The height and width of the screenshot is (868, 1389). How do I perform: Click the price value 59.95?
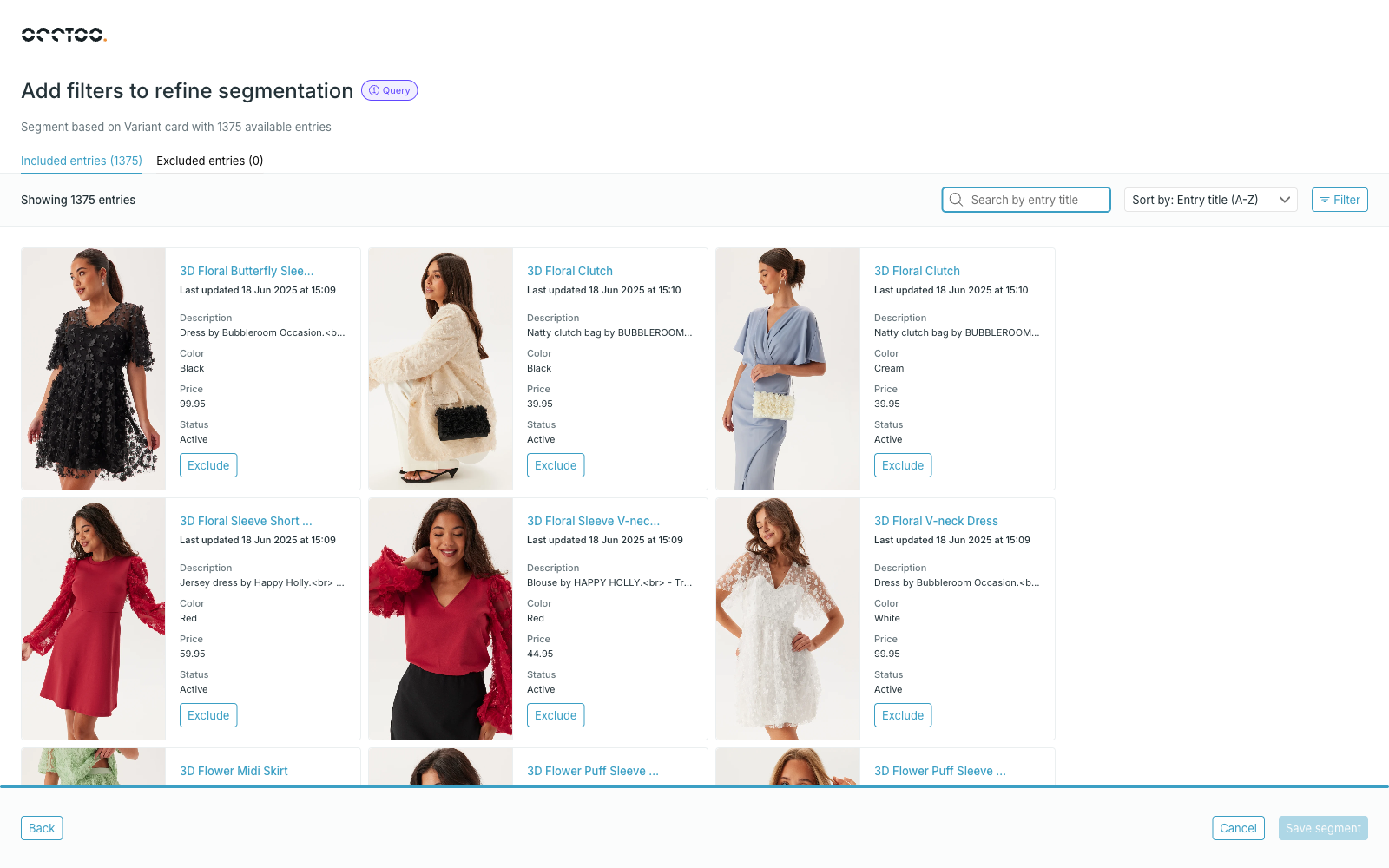click(x=193, y=654)
